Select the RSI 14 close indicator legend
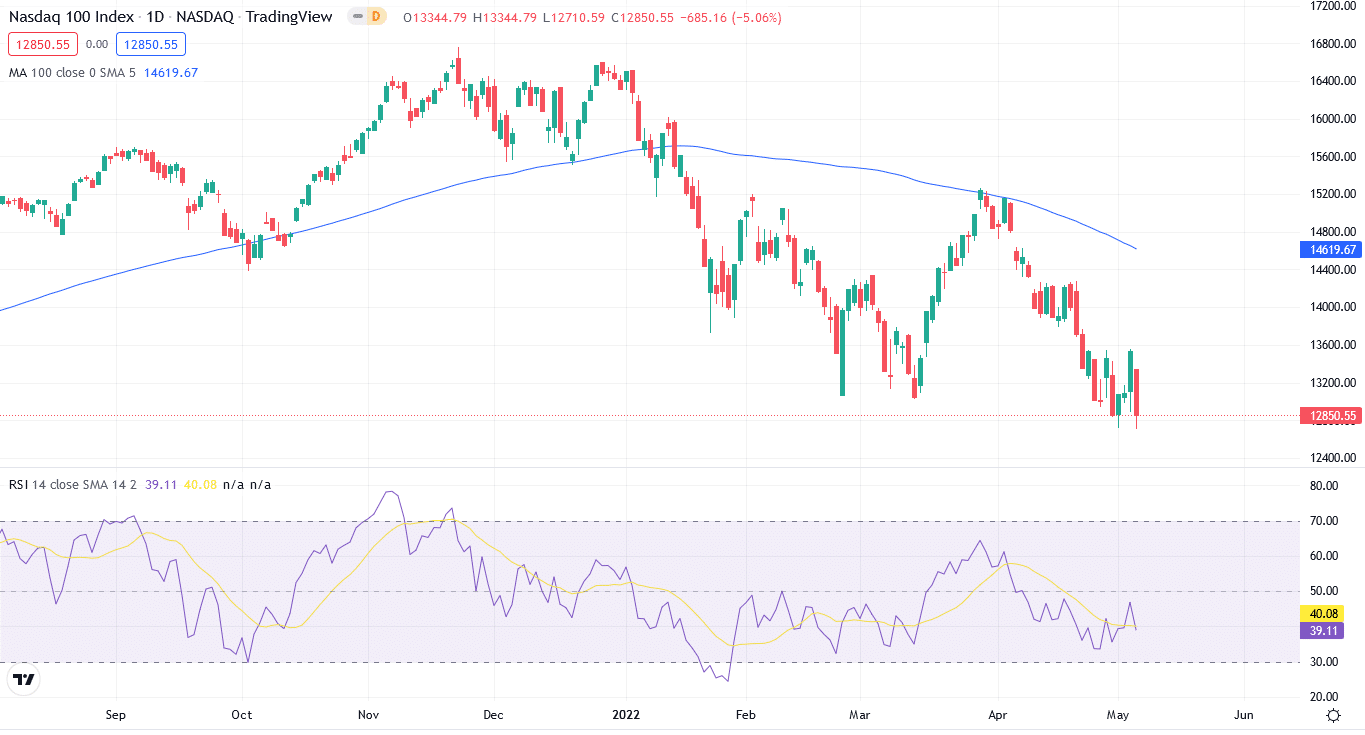Screen dimensions: 1365x735 click(73, 484)
